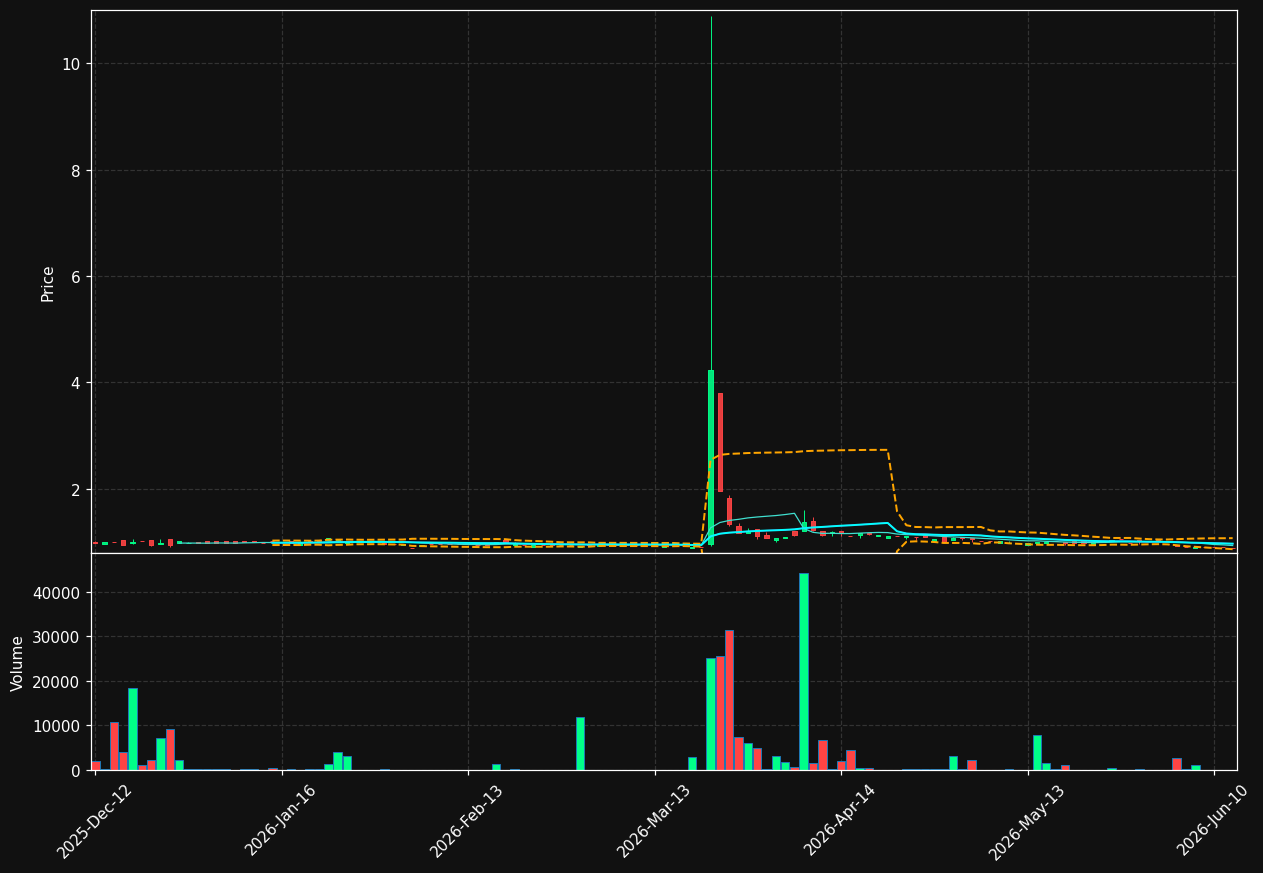Select the price tick label 6

coord(76,277)
